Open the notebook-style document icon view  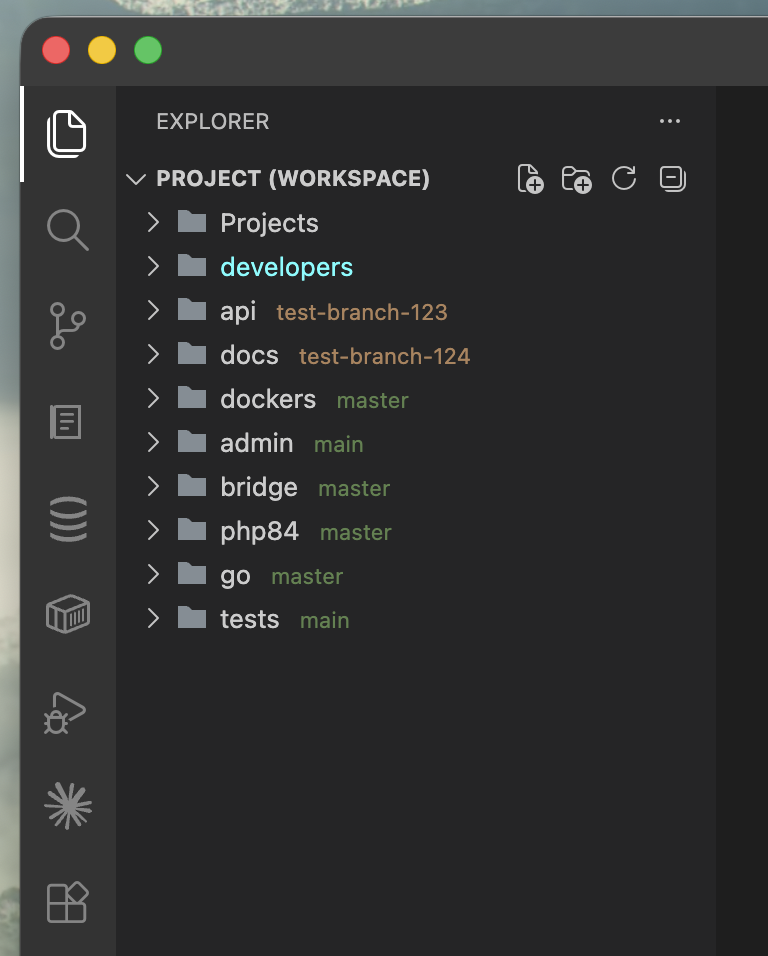pos(66,421)
